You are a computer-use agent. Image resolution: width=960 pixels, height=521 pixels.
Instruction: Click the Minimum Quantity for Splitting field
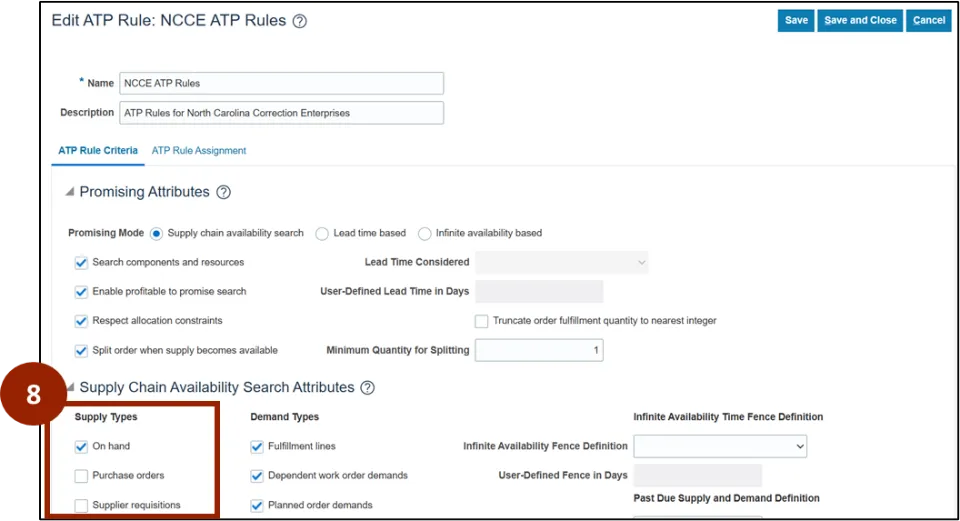(539, 350)
